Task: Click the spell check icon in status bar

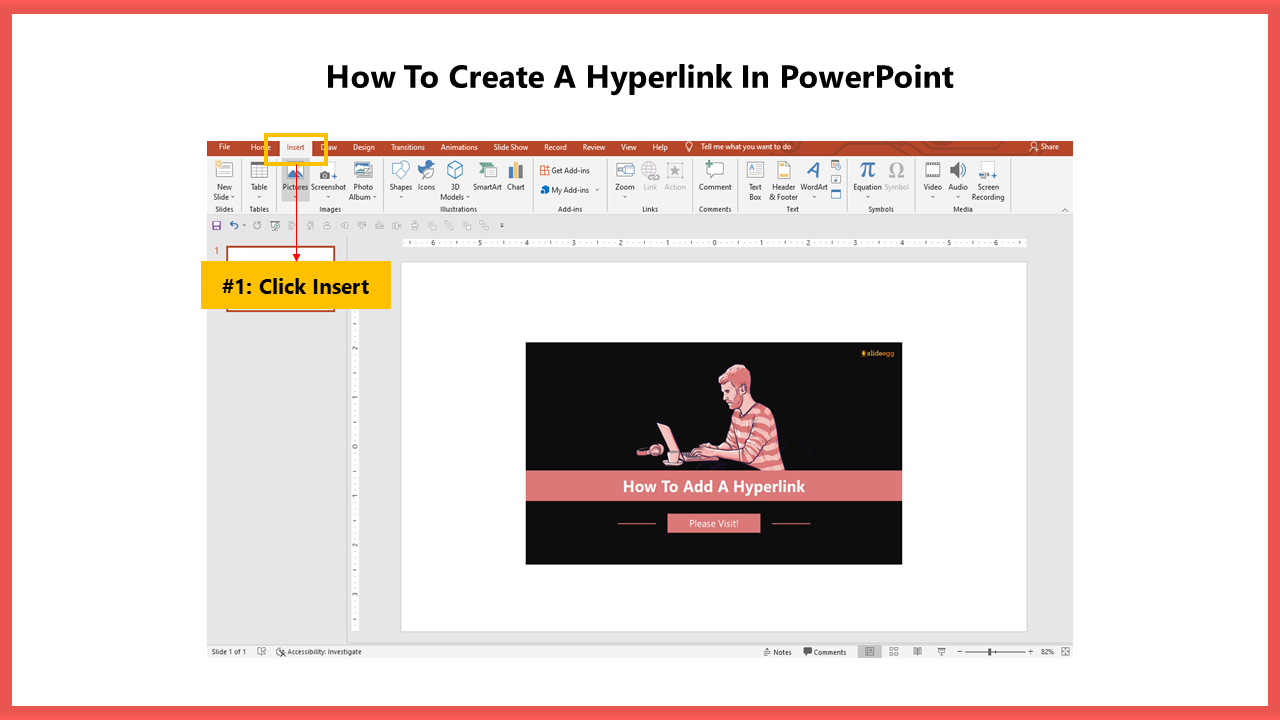Action: click(x=261, y=652)
